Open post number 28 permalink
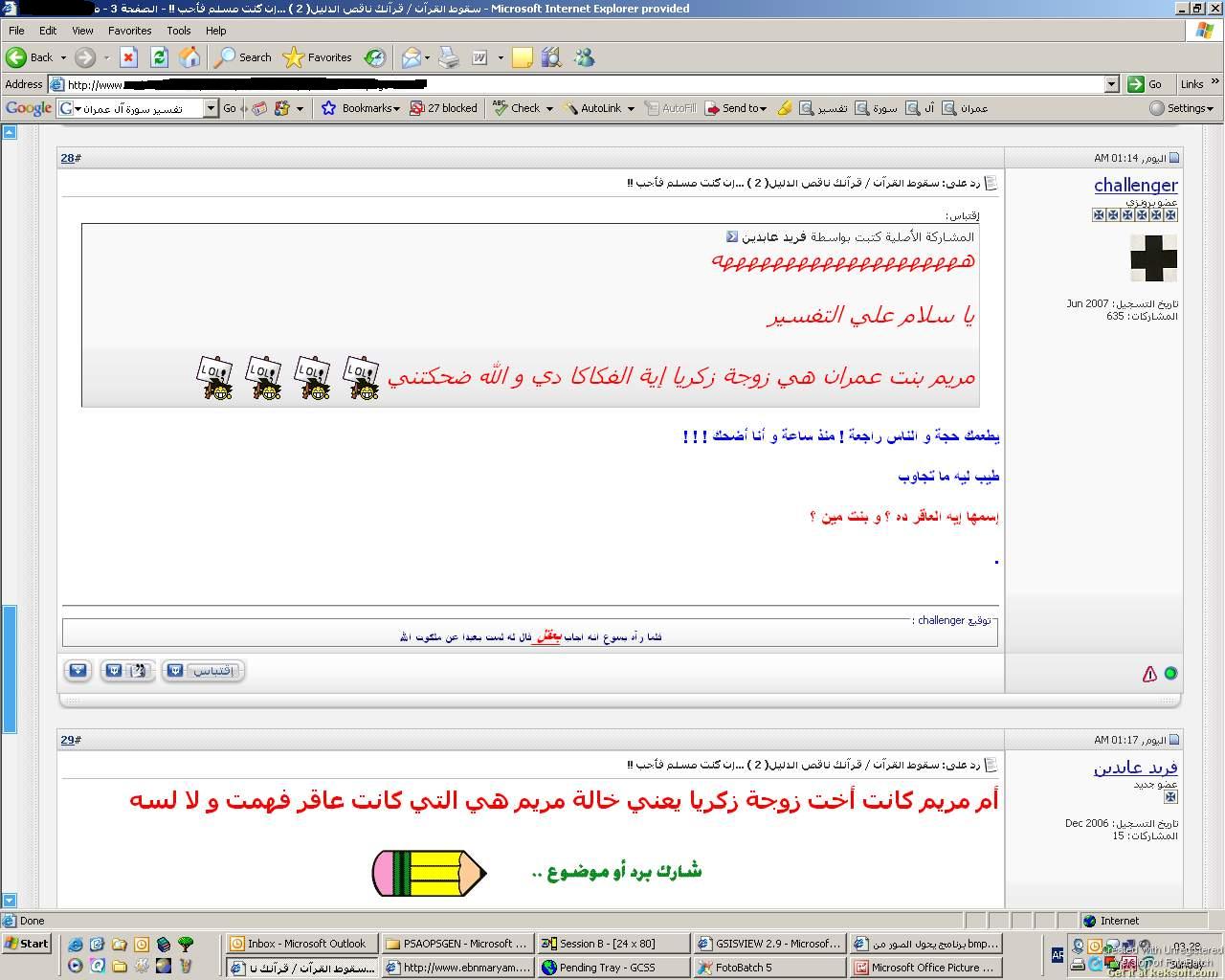The image size is (1225, 980). tap(67, 158)
